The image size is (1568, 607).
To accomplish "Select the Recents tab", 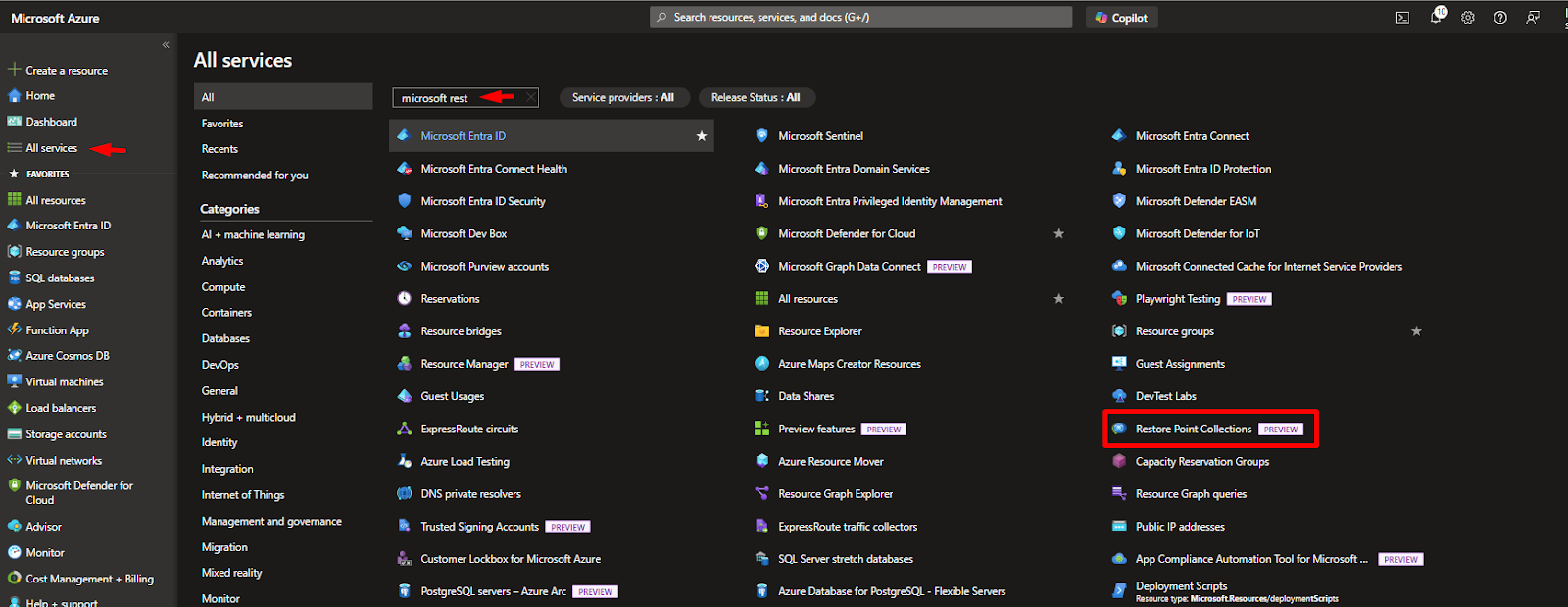I will 220,149.
